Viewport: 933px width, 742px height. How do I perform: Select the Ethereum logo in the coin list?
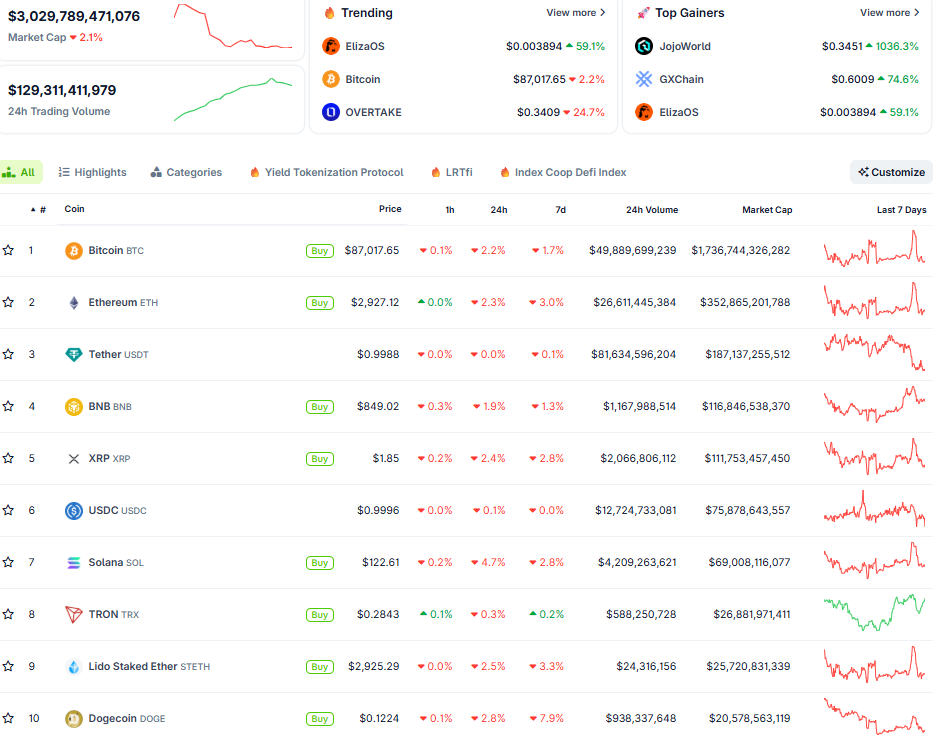pyautogui.click(x=73, y=302)
